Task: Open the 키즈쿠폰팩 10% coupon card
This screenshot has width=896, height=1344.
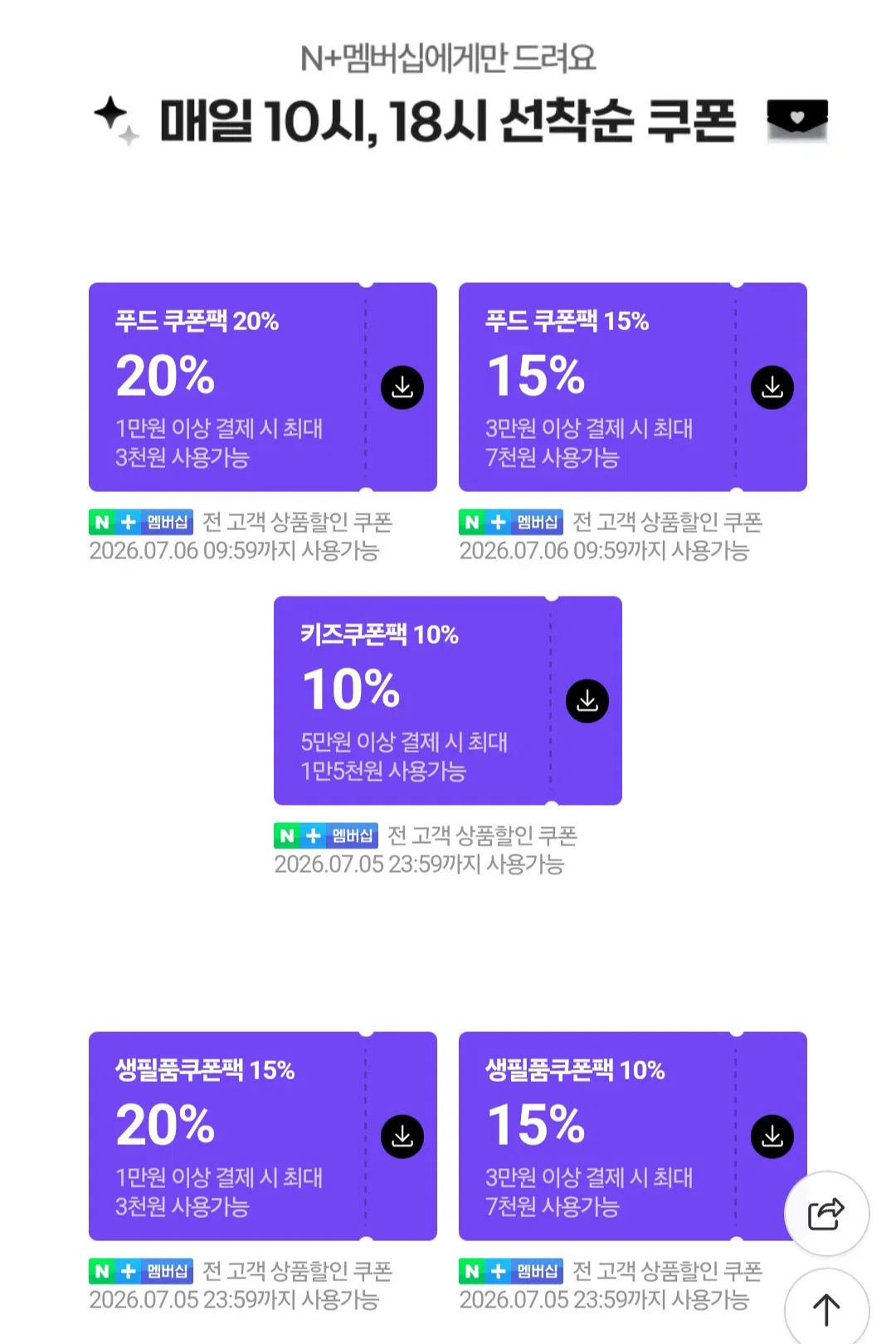Action: [x=448, y=701]
